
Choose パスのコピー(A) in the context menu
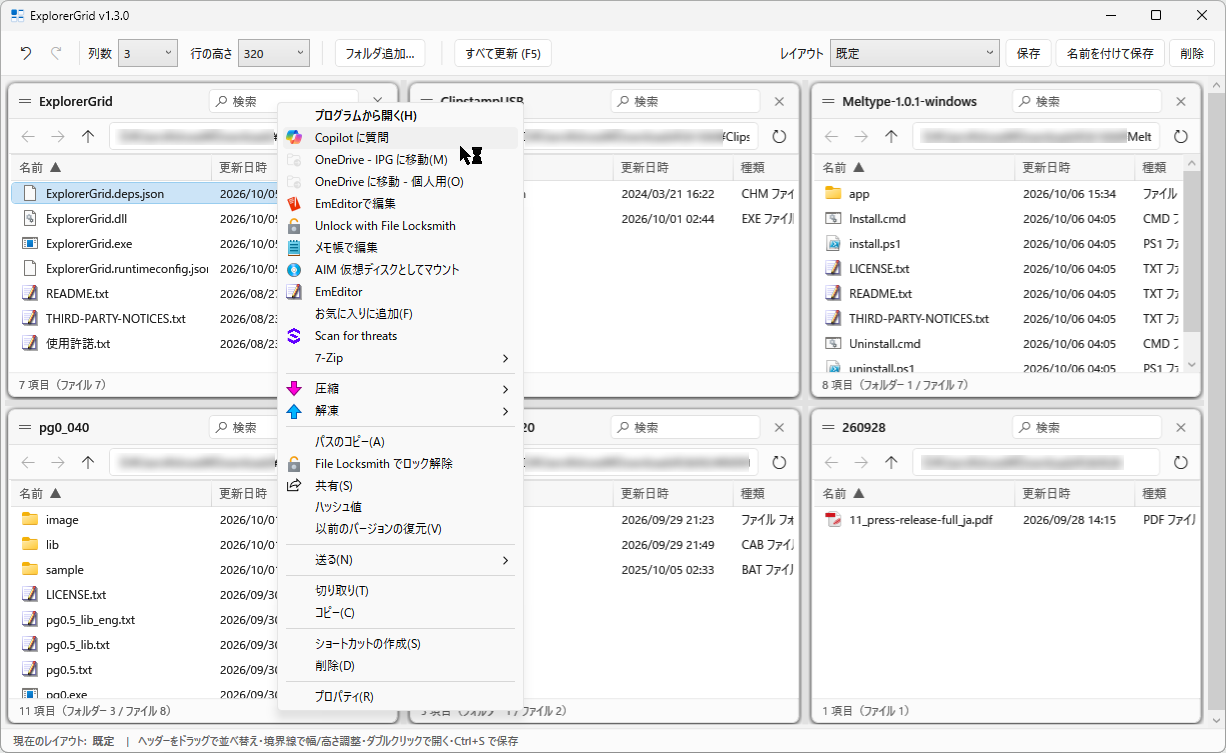tap(400, 442)
